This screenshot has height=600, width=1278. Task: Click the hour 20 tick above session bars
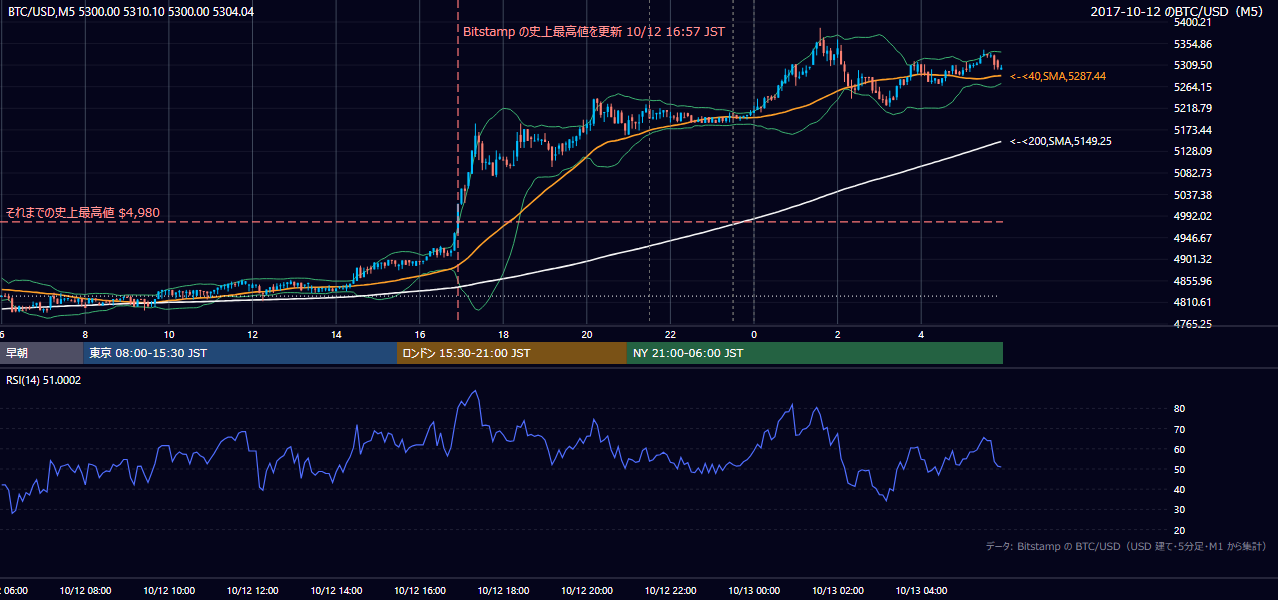coord(587,334)
